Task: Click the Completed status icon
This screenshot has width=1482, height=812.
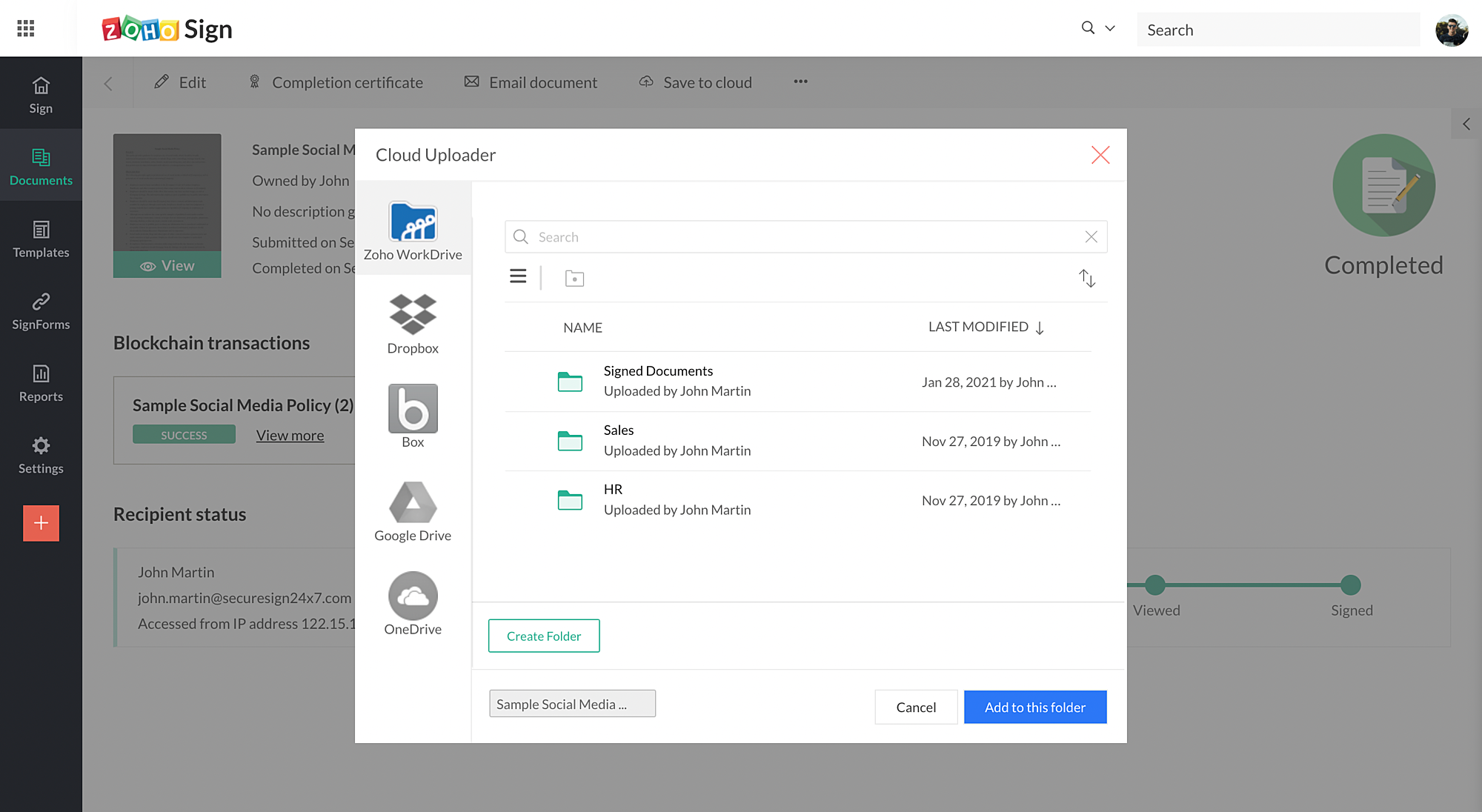Action: 1383,185
